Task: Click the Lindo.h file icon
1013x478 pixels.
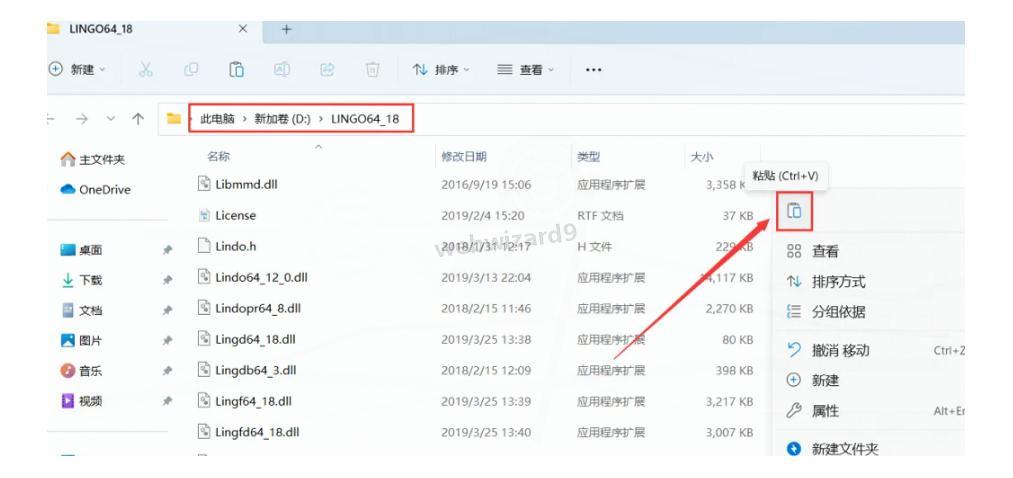Action: coord(204,246)
